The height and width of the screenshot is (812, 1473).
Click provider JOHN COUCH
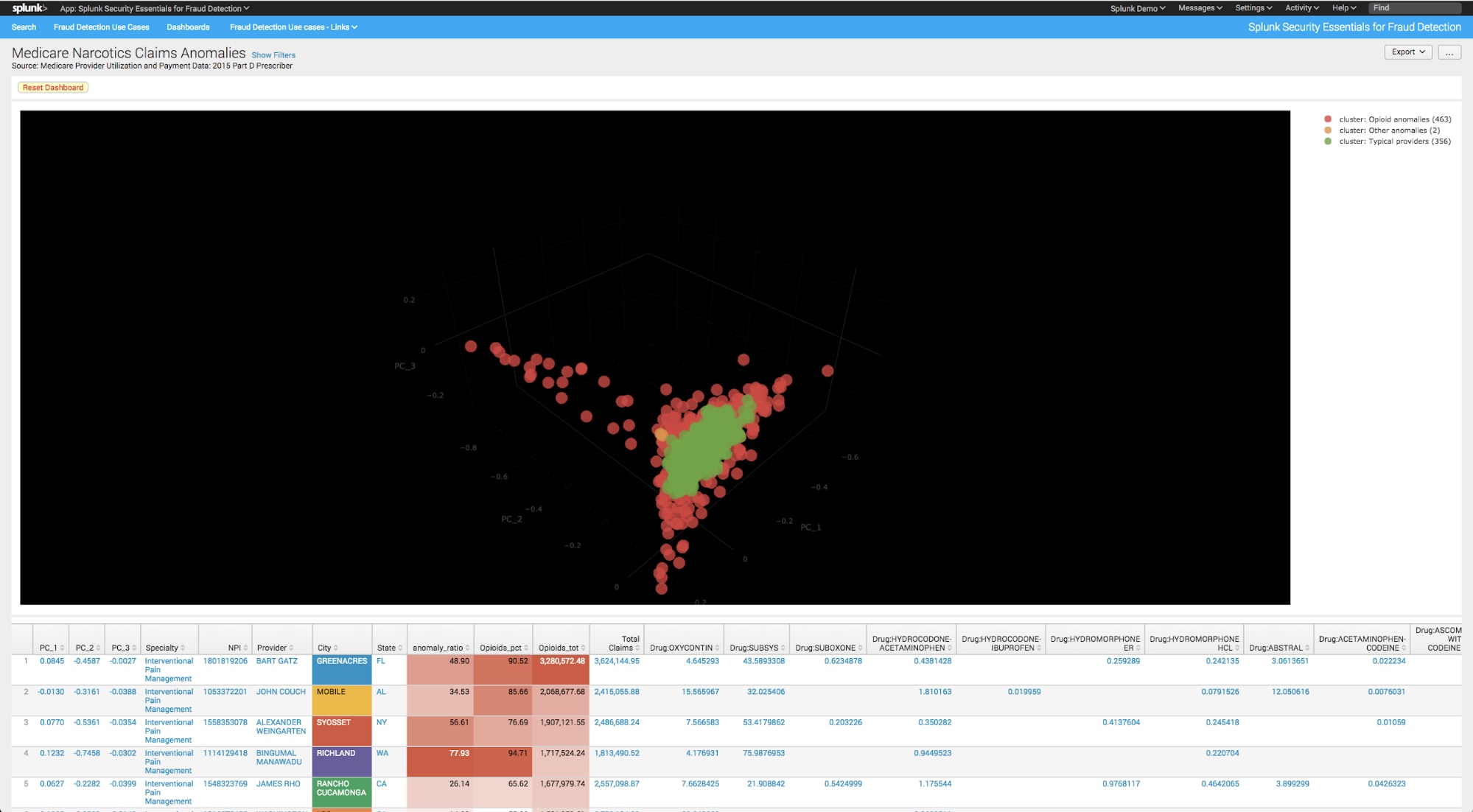(281, 692)
